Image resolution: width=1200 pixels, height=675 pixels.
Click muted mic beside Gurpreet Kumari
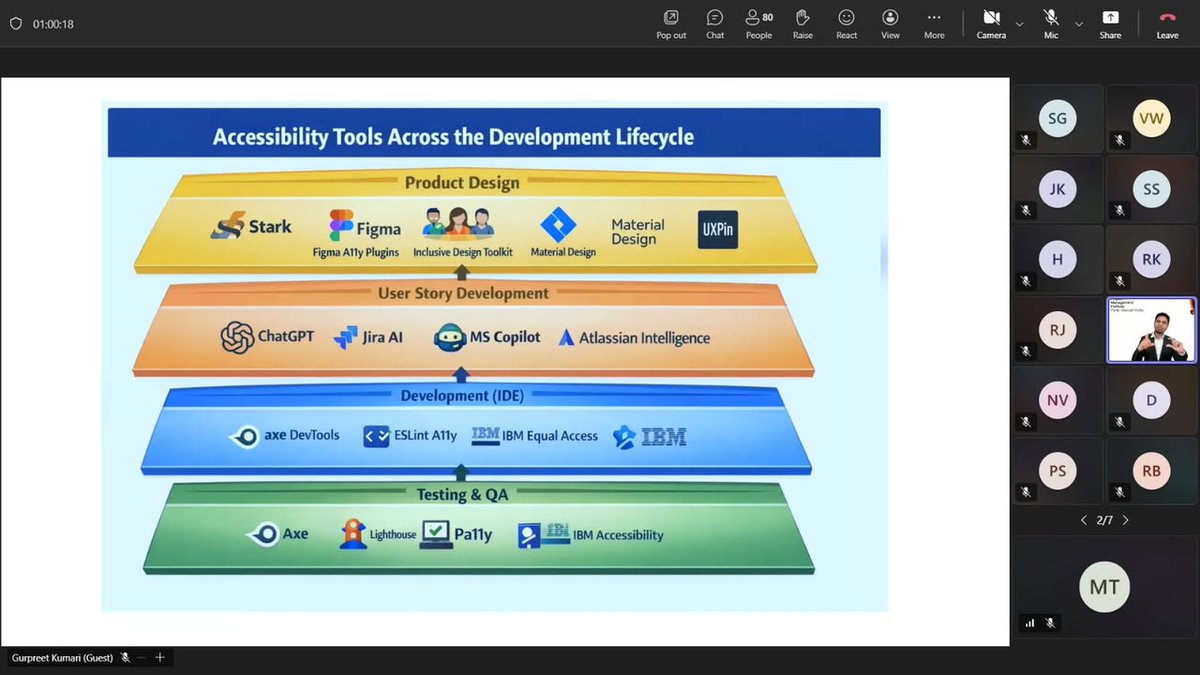125,658
